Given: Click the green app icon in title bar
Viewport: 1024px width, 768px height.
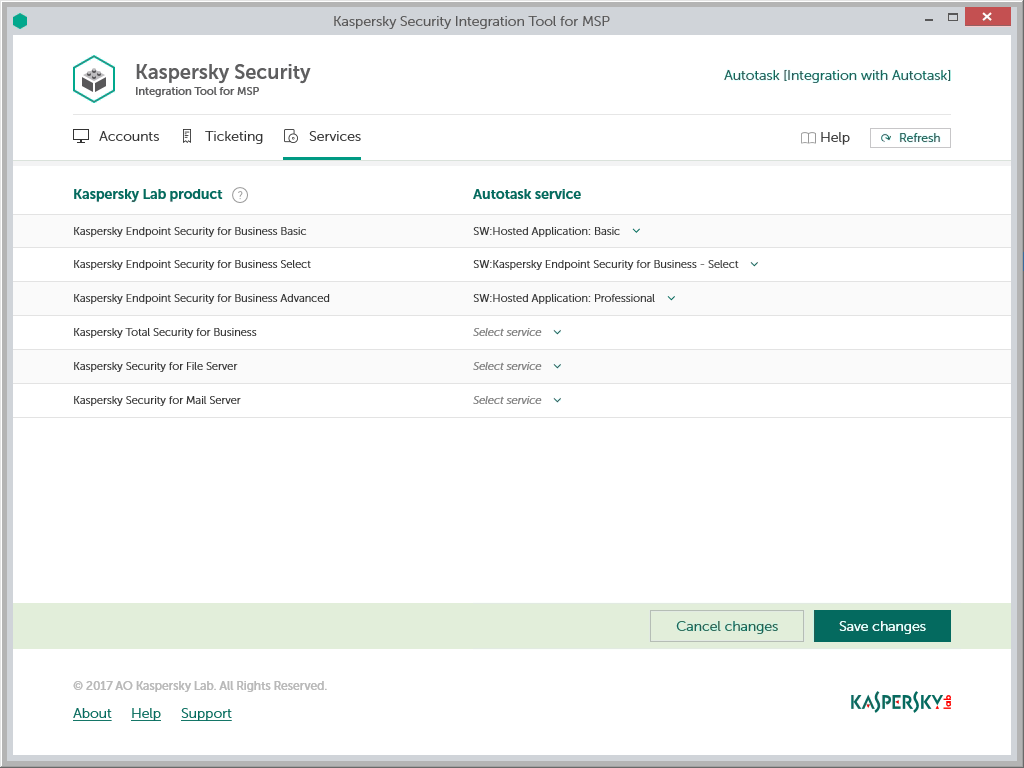Looking at the screenshot, I should [20, 20].
